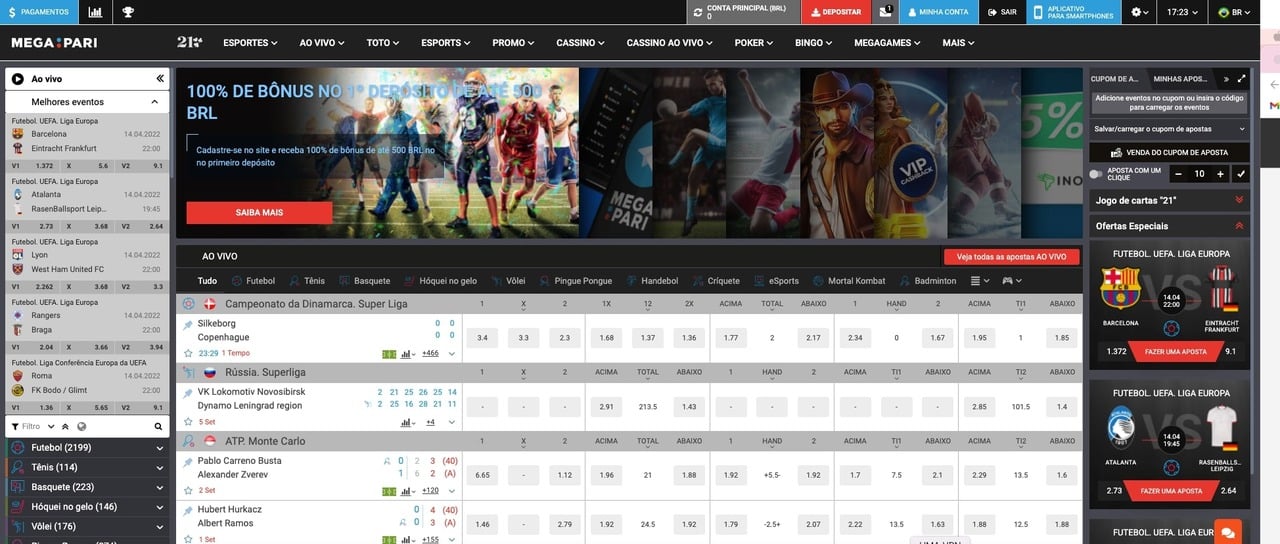Select odds 3.4 for Silkeborg win
The image size is (1280, 544).
pyautogui.click(x=482, y=338)
